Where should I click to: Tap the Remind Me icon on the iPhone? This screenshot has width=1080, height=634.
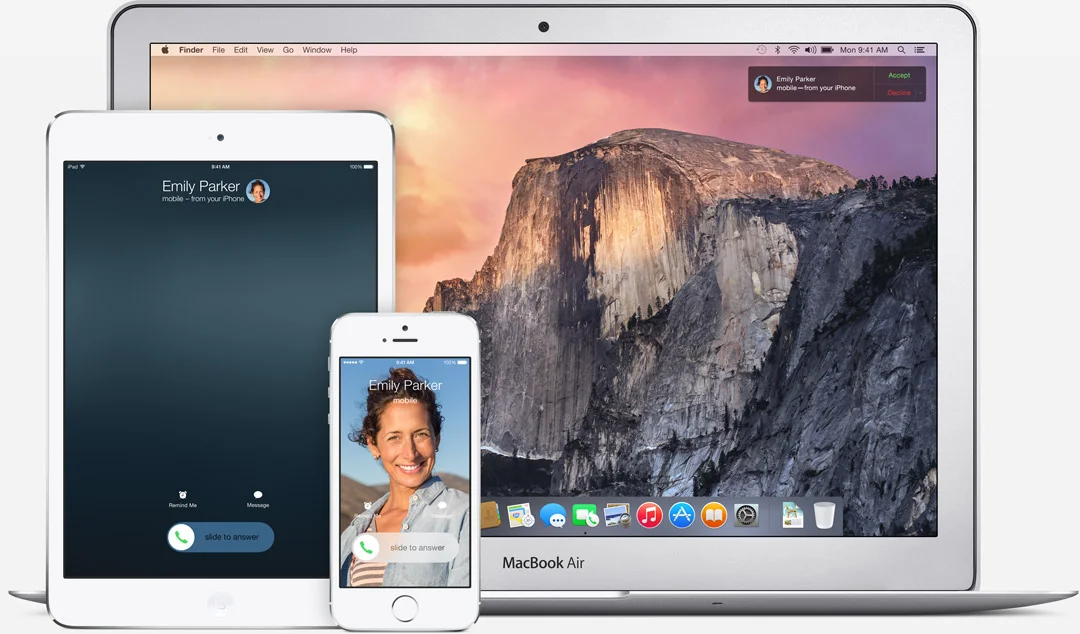pos(367,507)
